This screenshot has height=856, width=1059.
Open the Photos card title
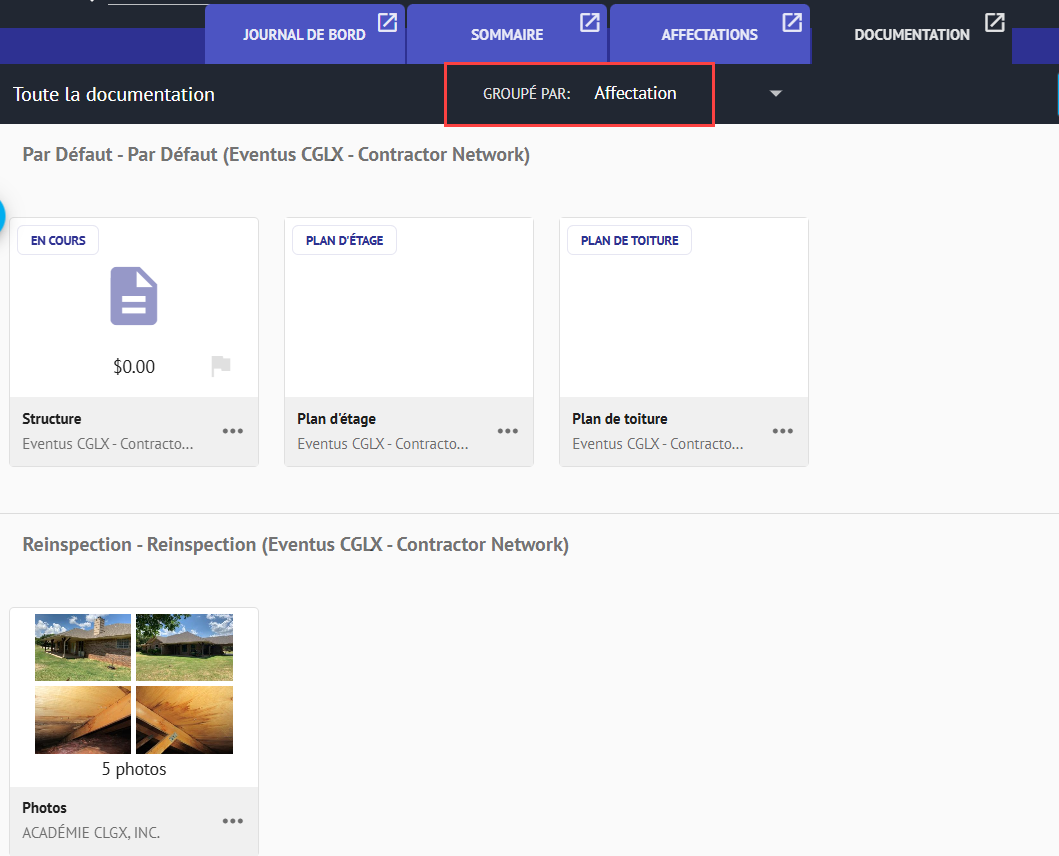coord(45,808)
